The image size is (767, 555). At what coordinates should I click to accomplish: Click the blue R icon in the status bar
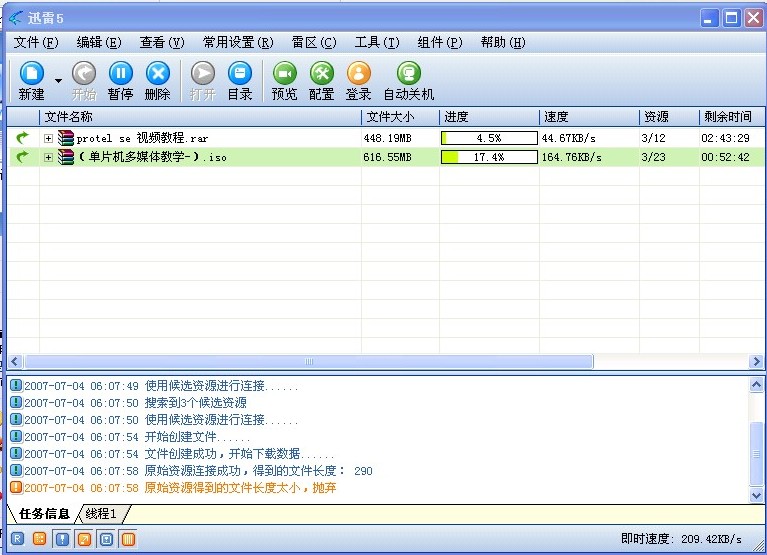point(17,539)
